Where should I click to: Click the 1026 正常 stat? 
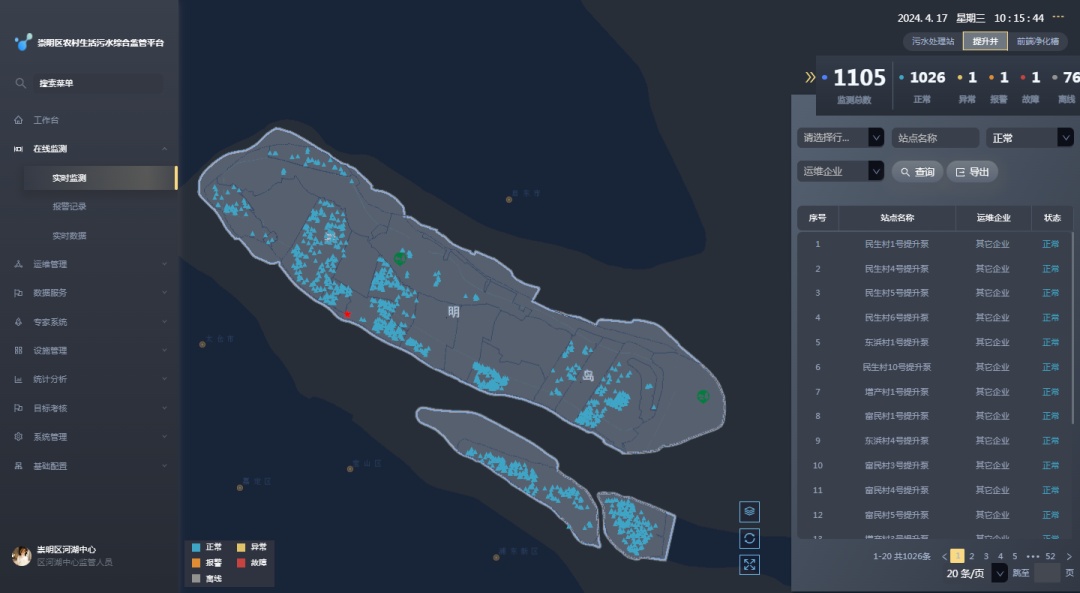click(922, 85)
